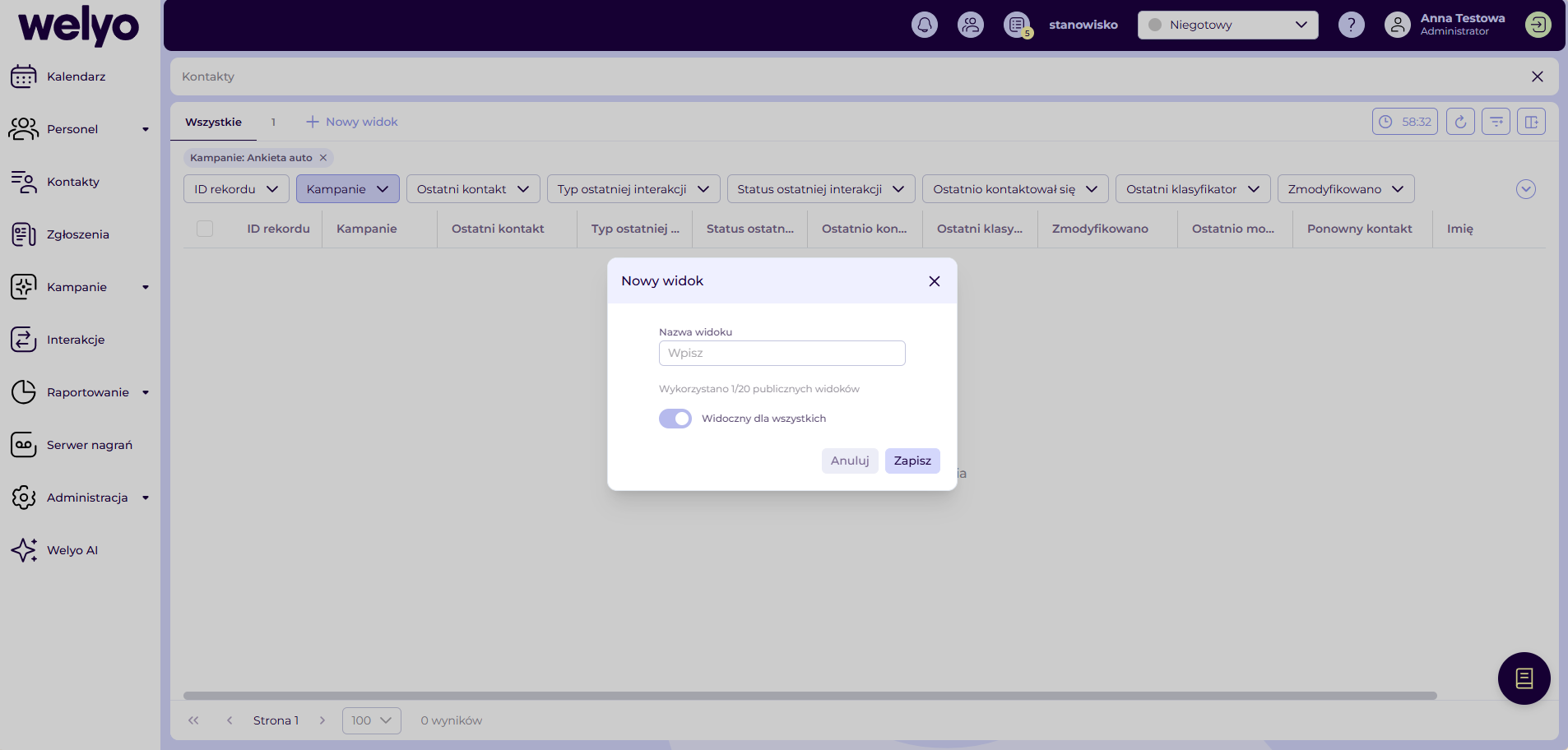Expand the Kampanie filter dropdown
The image size is (1568, 750).
(347, 189)
